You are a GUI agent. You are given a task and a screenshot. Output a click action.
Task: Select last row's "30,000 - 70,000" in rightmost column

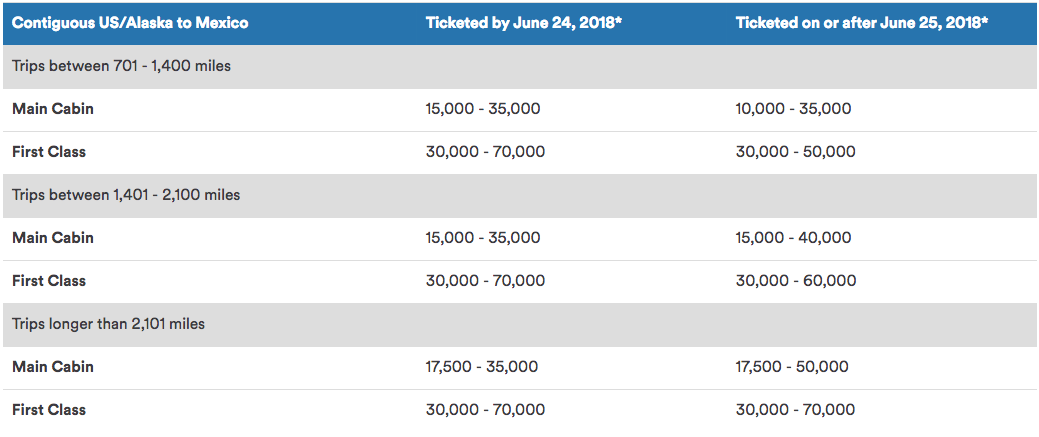click(795, 410)
